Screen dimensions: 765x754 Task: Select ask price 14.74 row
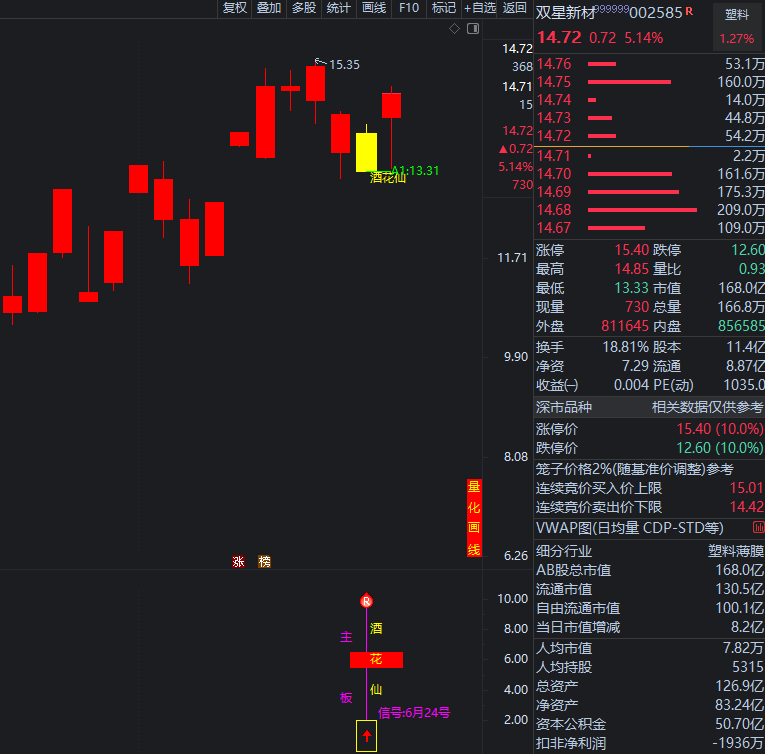pos(649,100)
